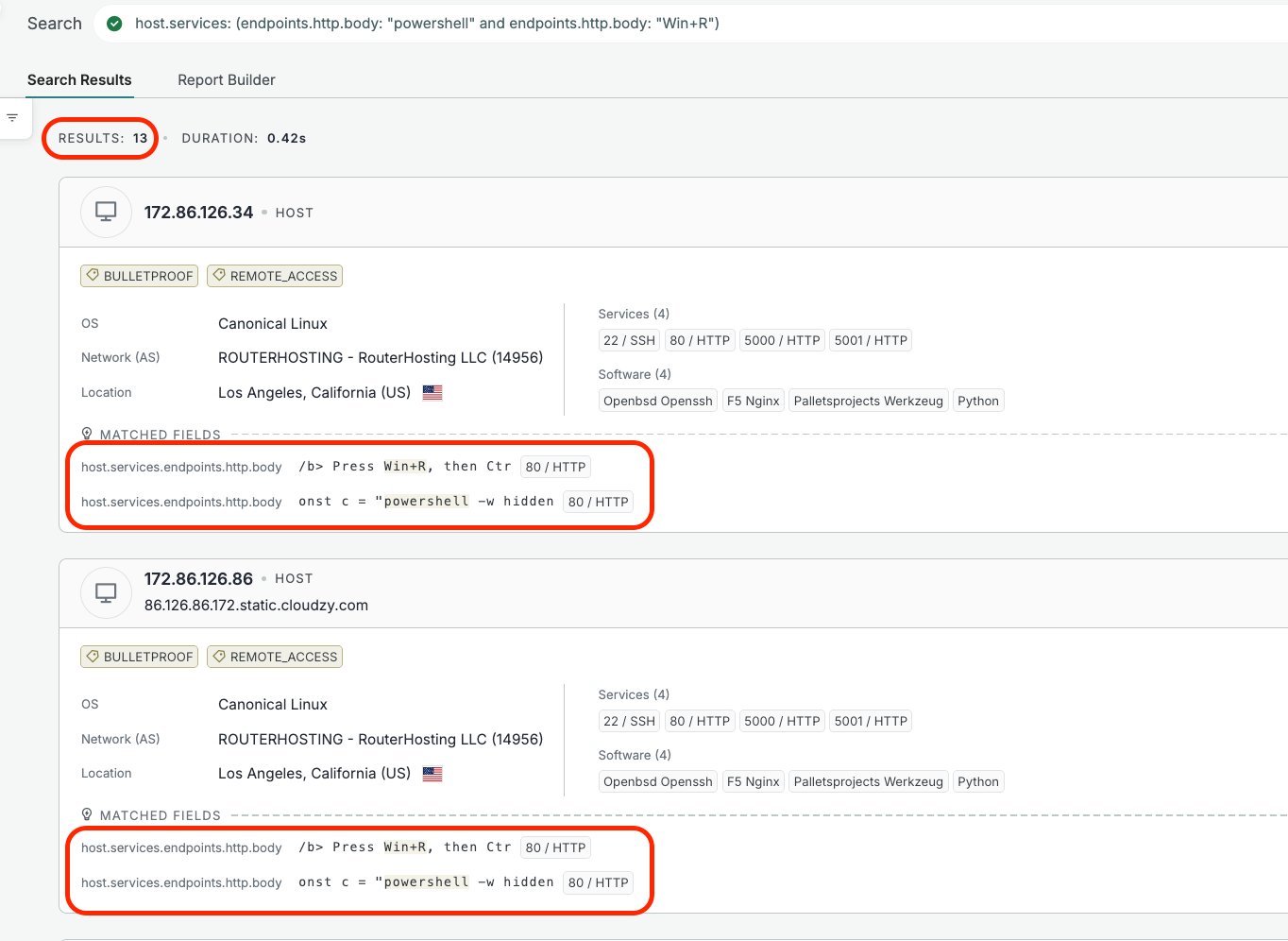Click 80 / HTTP beside Win+R match, 172.86.126.34
Image resolution: width=1288 pixels, height=941 pixels.
coord(555,467)
